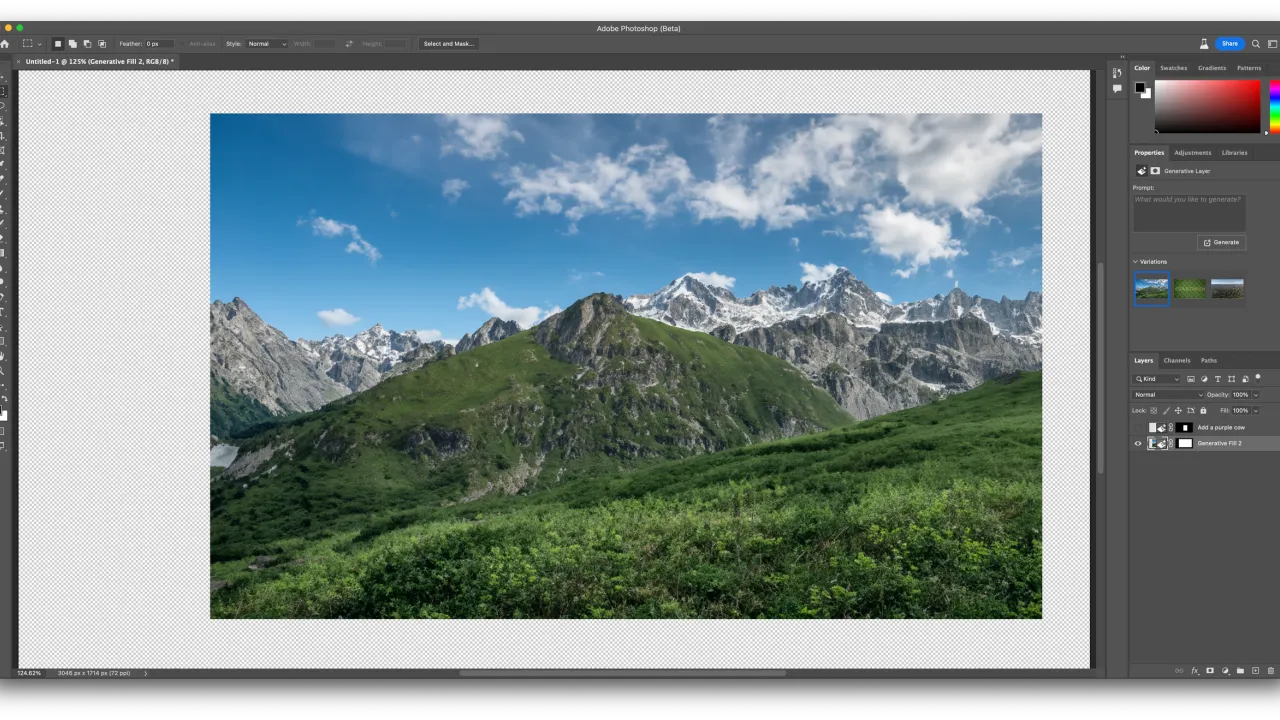Click the foreground color swatch in Color panel
This screenshot has width=1280, height=720.
click(1140, 87)
